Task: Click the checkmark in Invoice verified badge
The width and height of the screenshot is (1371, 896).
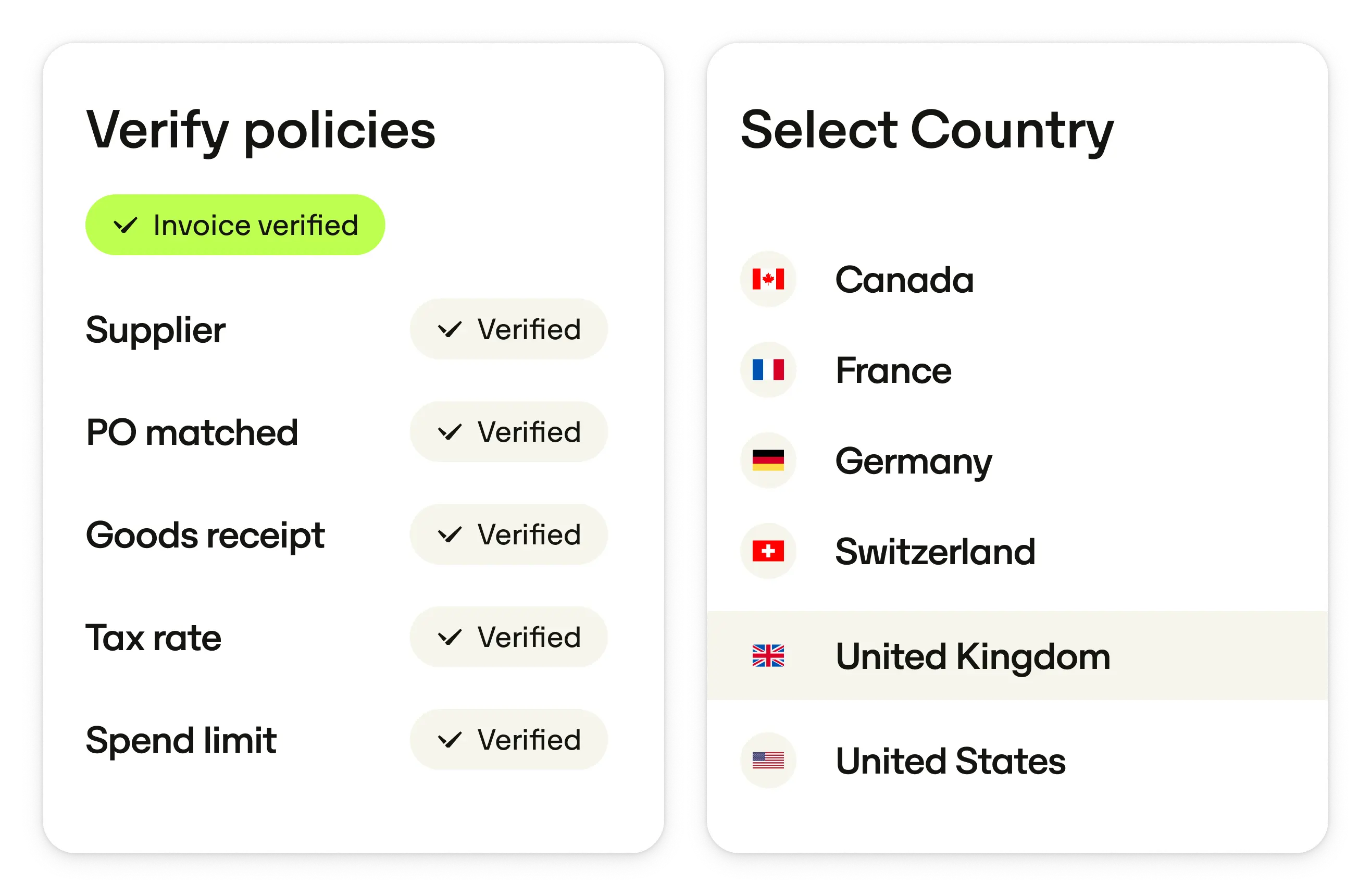Action: click(x=126, y=225)
